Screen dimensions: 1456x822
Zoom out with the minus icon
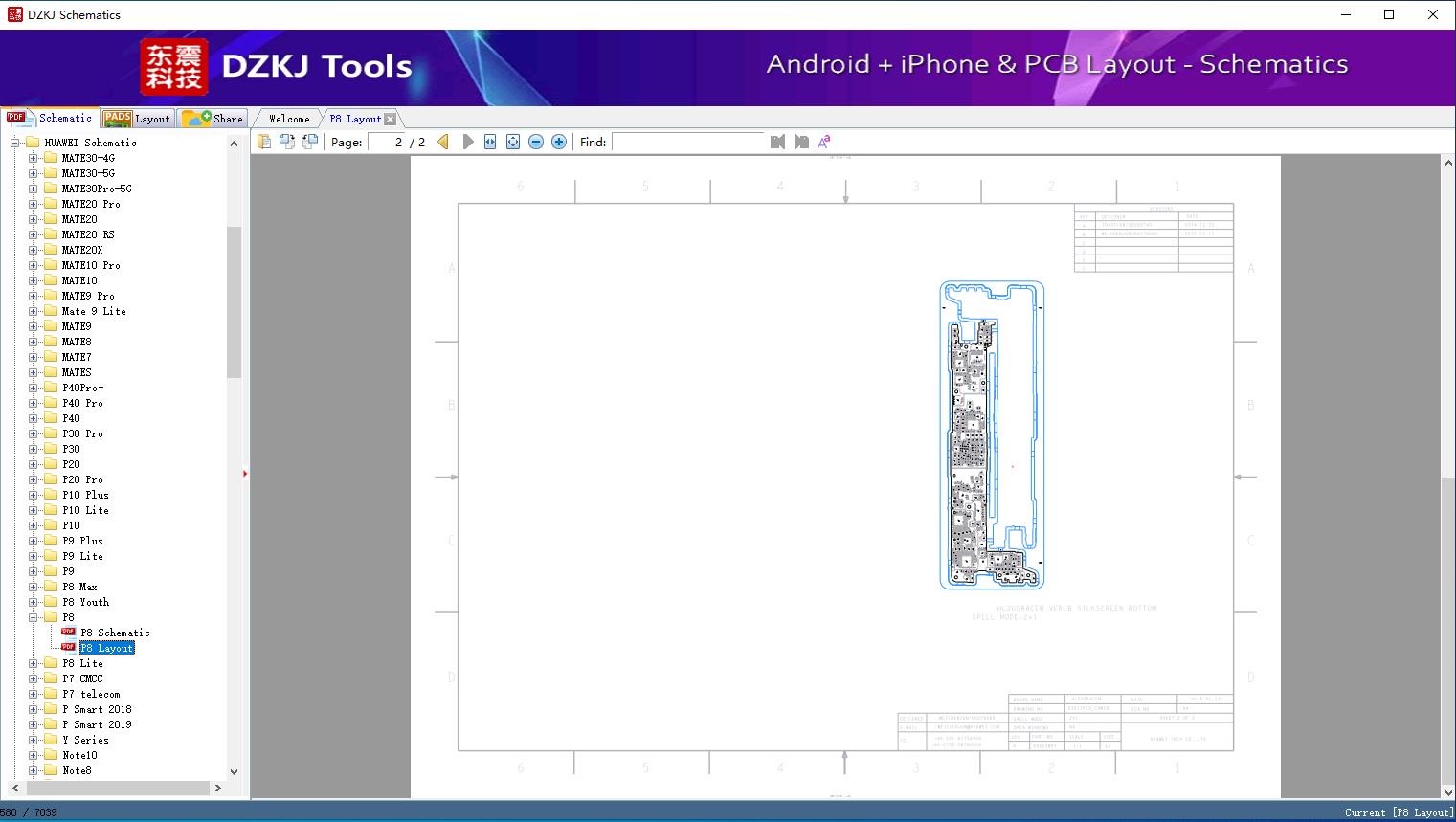tap(536, 142)
